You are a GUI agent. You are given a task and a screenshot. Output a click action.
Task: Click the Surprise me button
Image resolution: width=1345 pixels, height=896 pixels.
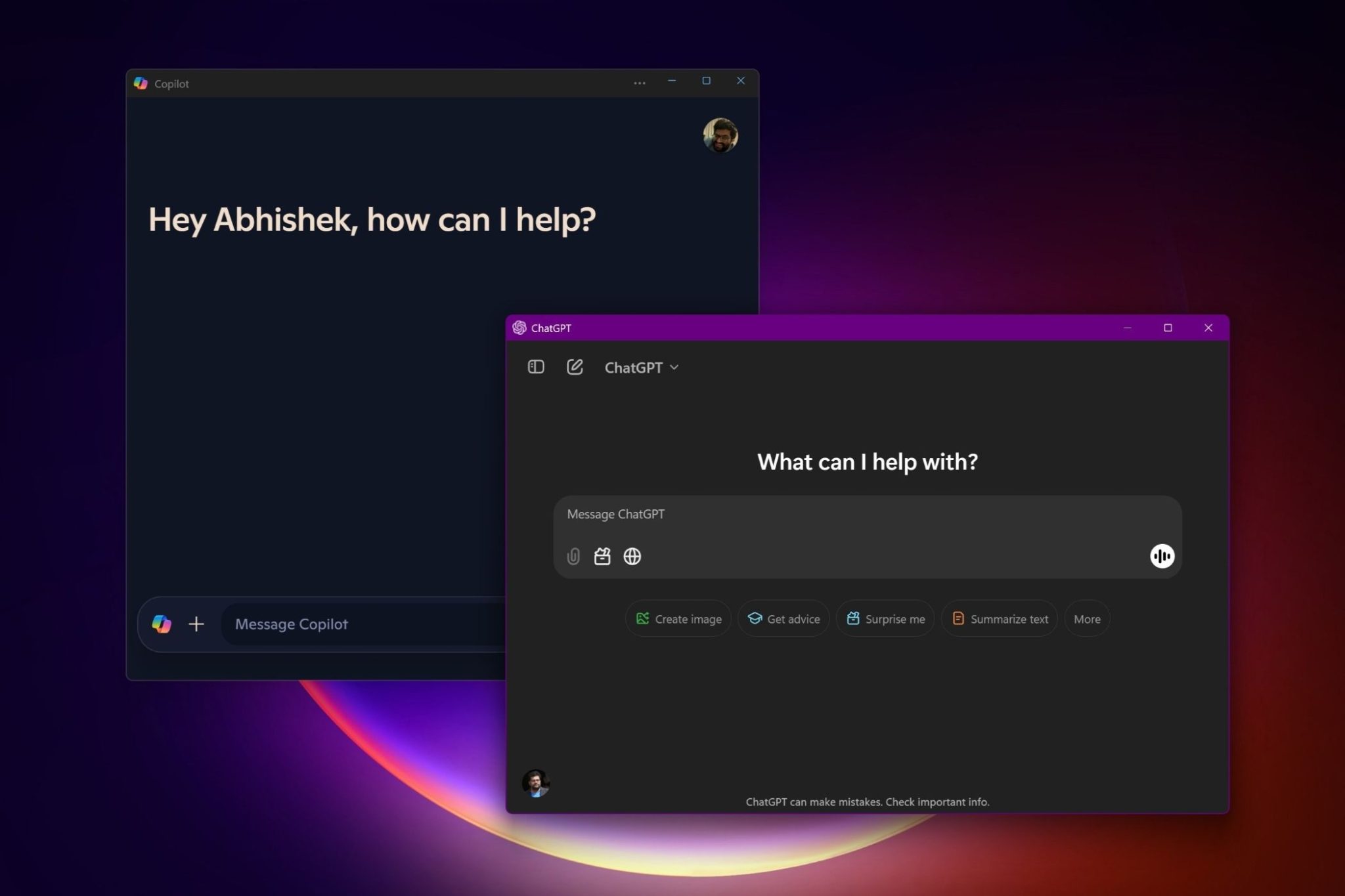click(885, 618)
